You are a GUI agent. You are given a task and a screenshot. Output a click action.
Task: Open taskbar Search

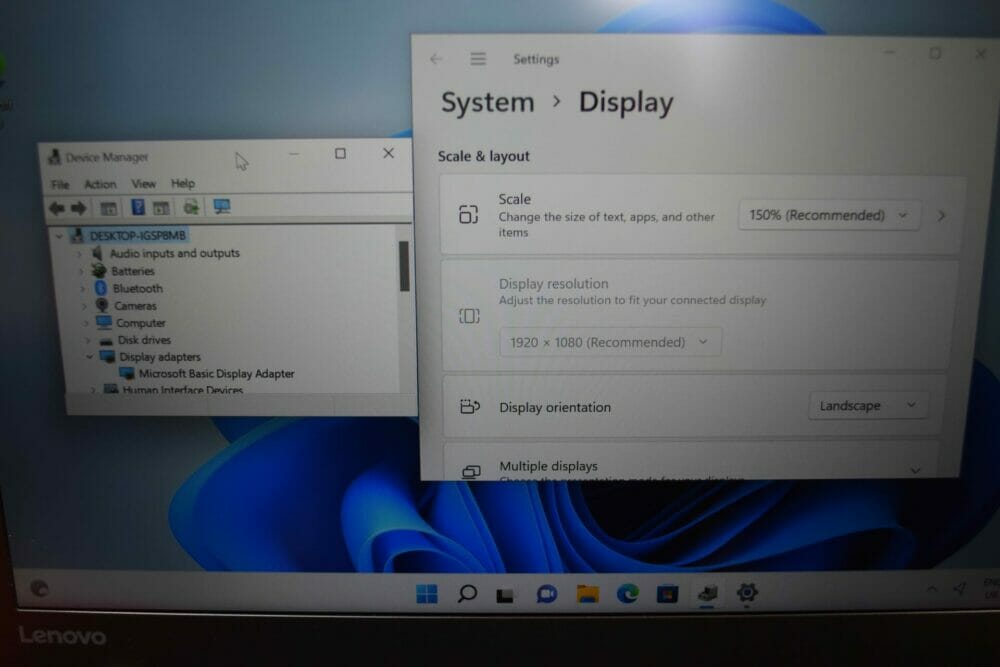pos(467,594)
